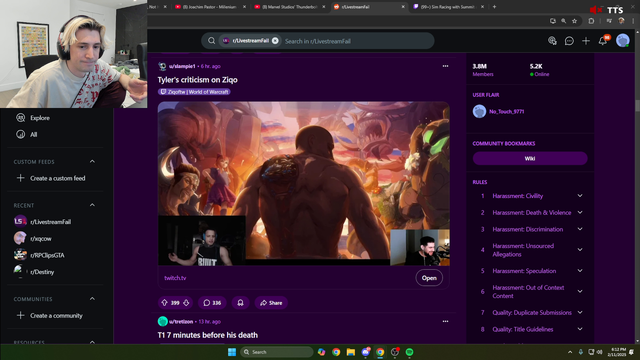Open the twitch.tv clip with Open button
640x360 pixels.
429,278
